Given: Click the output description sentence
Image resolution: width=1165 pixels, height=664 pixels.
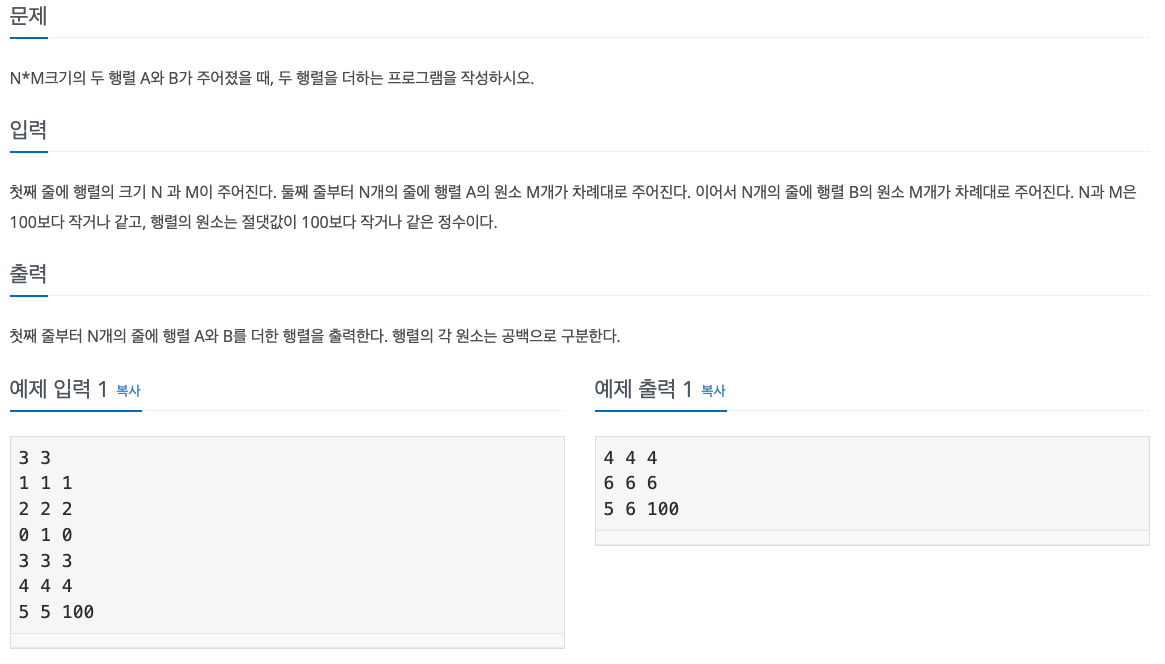Looking at the screenshot, I should point(315,336).
